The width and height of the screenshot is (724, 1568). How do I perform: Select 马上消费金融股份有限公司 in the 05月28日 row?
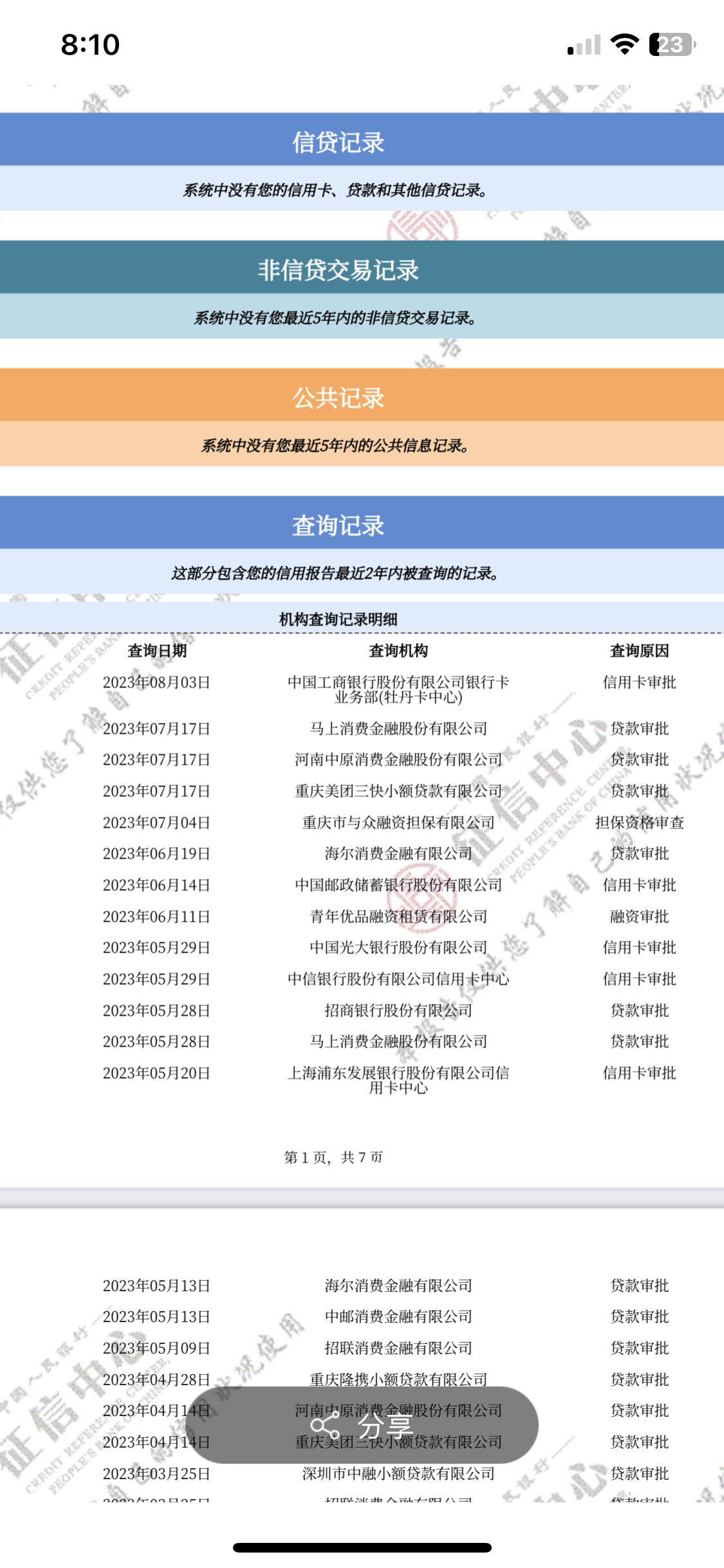[398, 1041]
